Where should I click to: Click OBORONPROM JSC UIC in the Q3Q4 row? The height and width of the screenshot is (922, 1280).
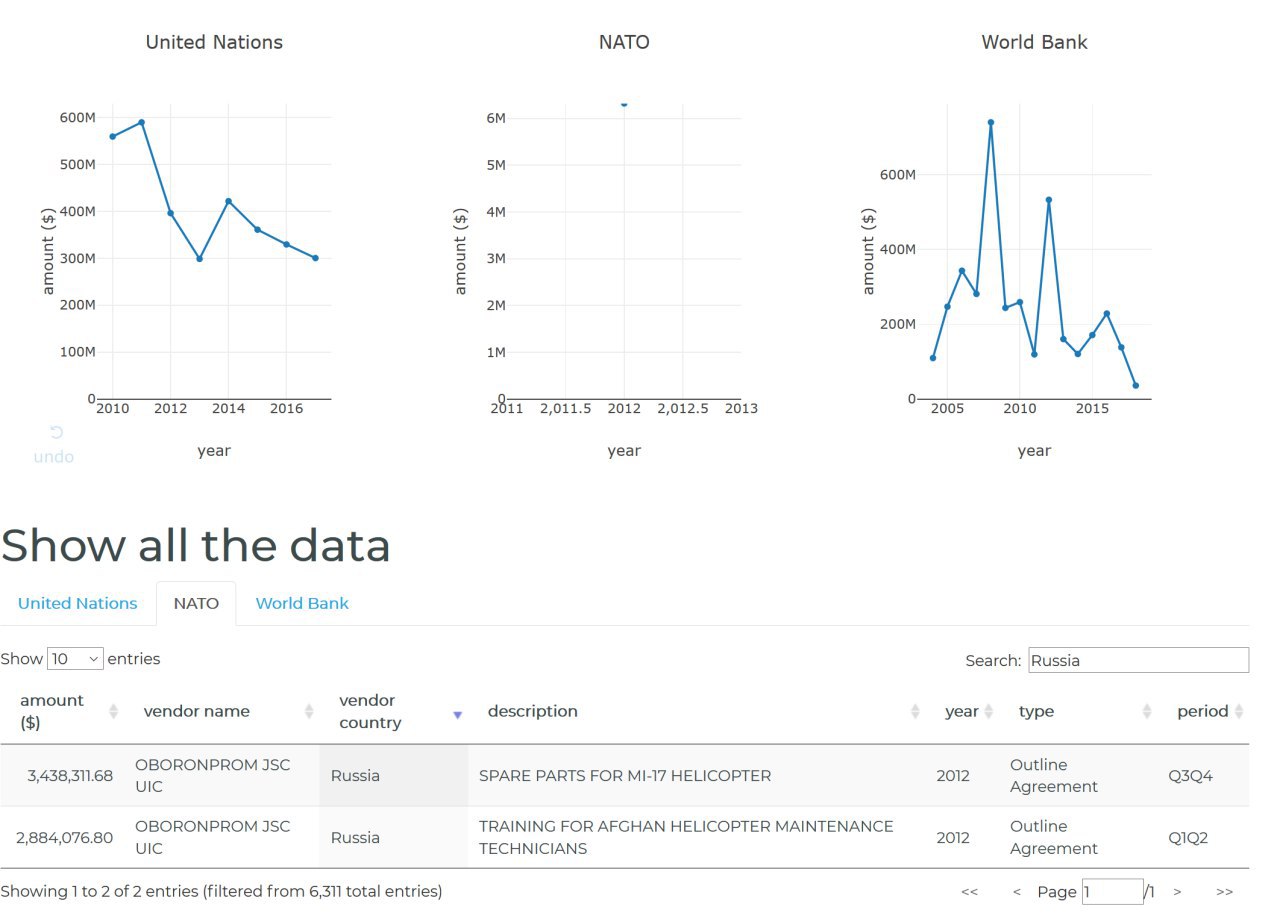tap(213, 775)
